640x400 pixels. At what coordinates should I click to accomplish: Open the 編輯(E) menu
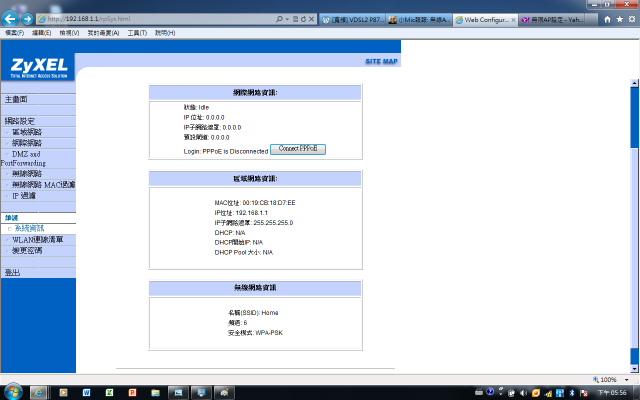click(42, 33)
